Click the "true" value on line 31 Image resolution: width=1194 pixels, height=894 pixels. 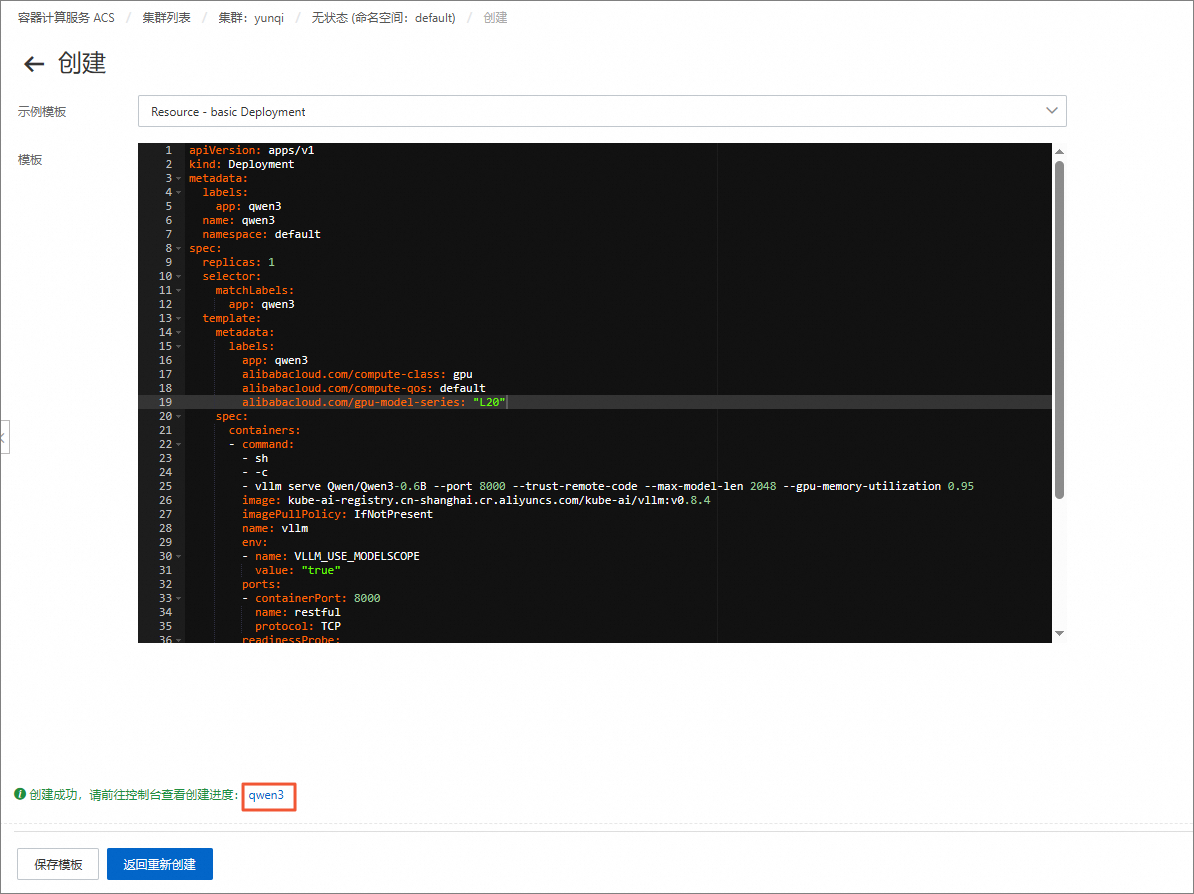tap(321, 570)
